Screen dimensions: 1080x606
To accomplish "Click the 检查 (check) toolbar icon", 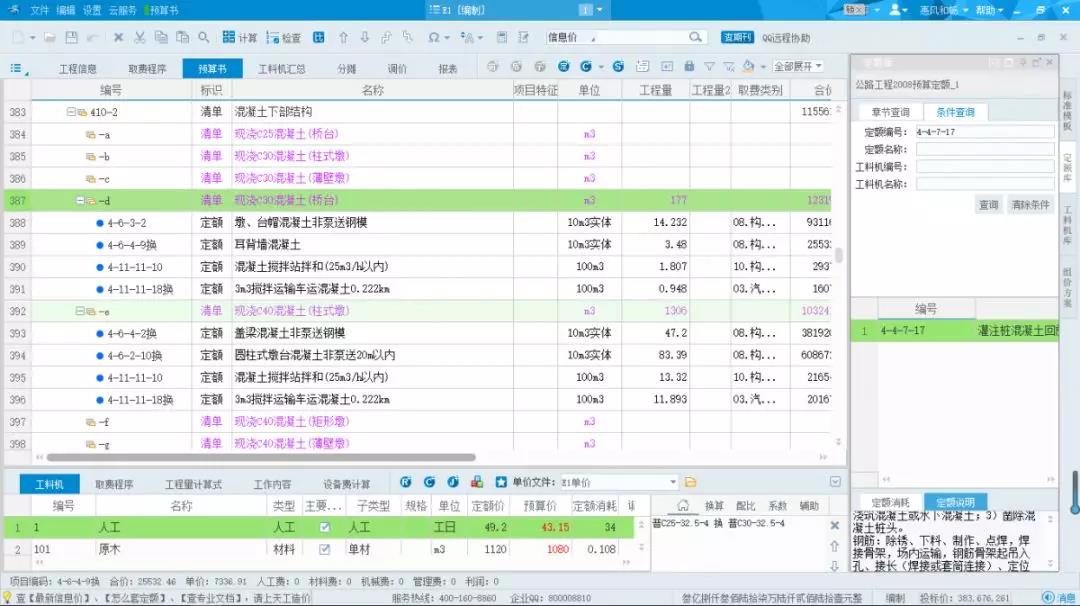I will [282, 38].
